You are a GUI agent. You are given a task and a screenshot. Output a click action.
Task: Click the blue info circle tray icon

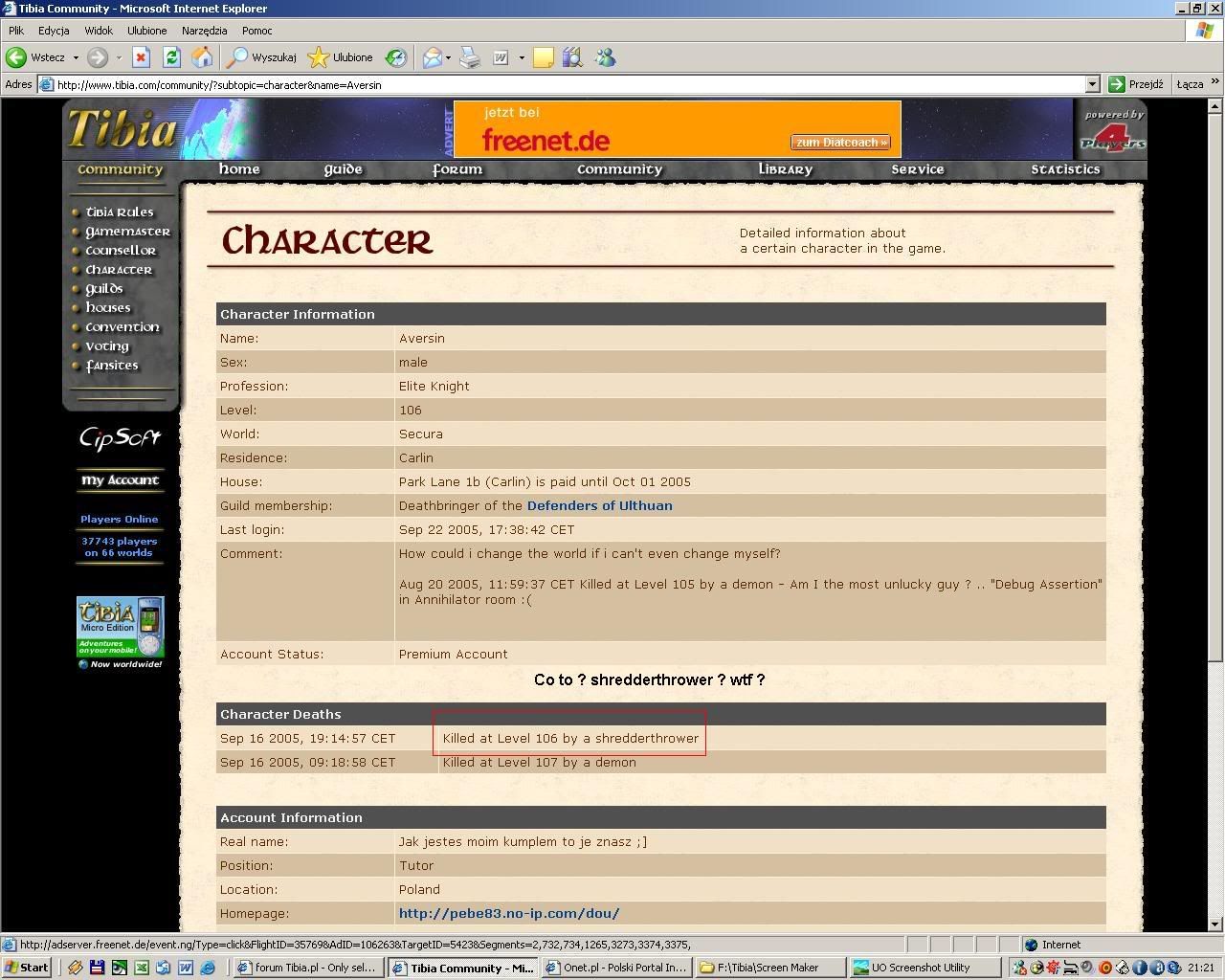pos(1138,968)
